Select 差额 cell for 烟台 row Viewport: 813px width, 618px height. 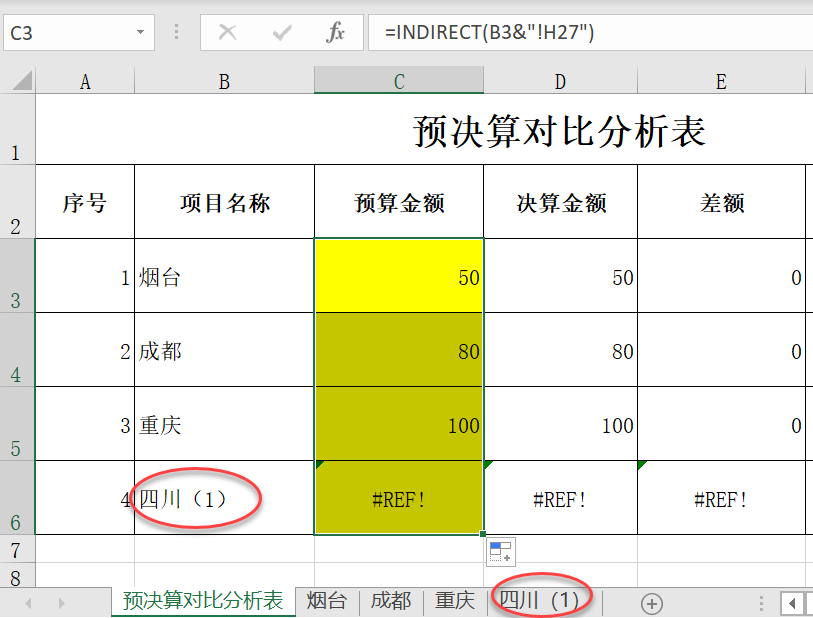721,276
